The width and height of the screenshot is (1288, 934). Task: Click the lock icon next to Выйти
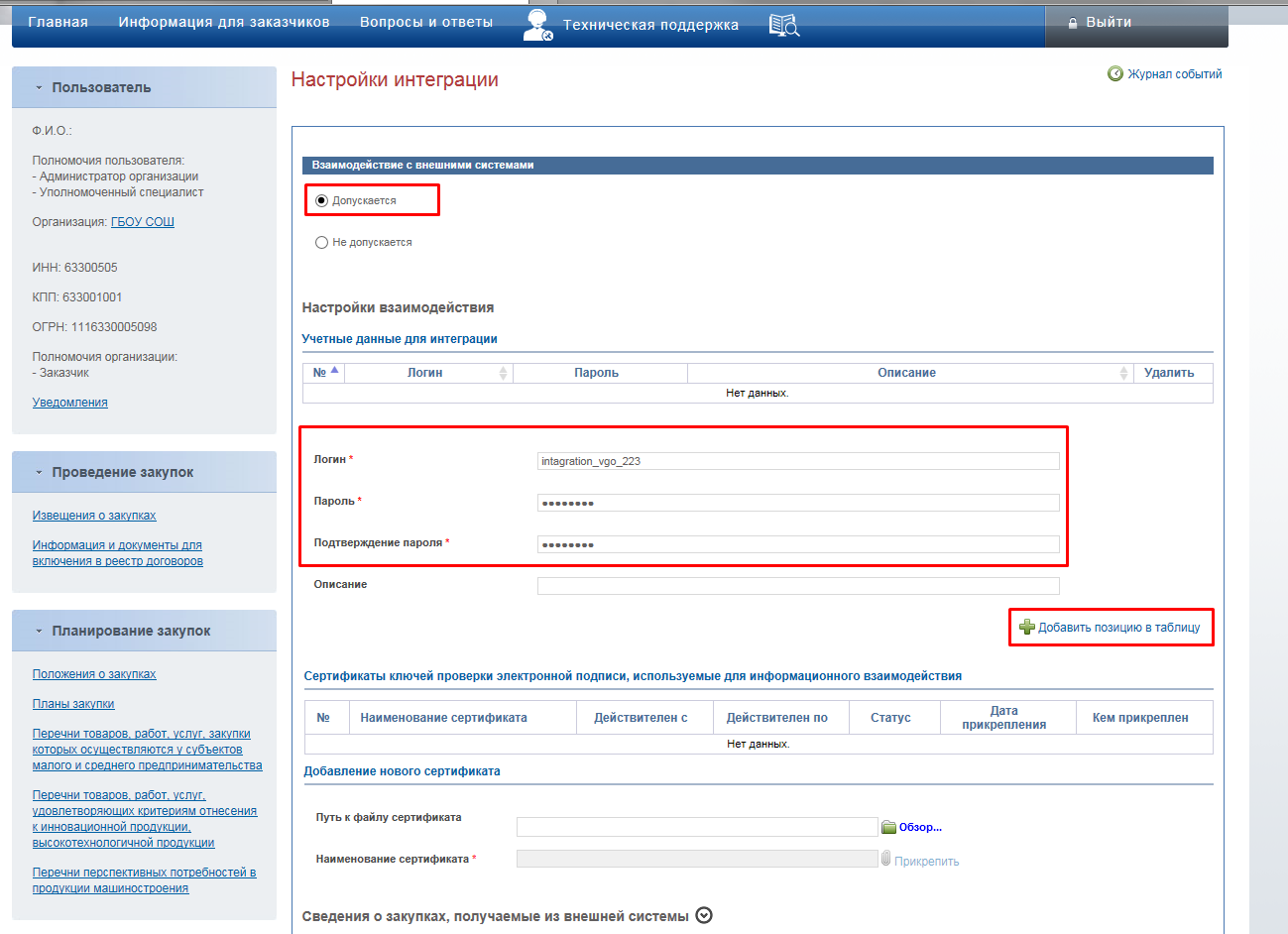[x=1073, y=23]
